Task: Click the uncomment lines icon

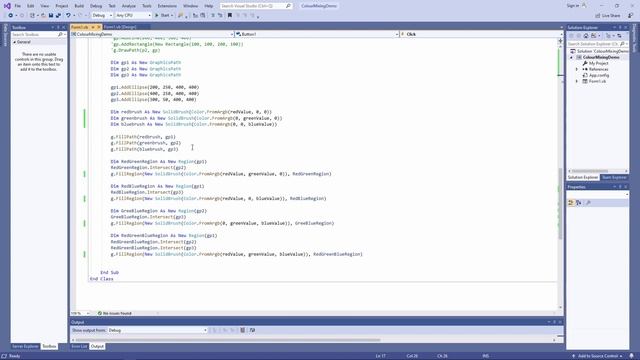Action: tap(220, 16)
